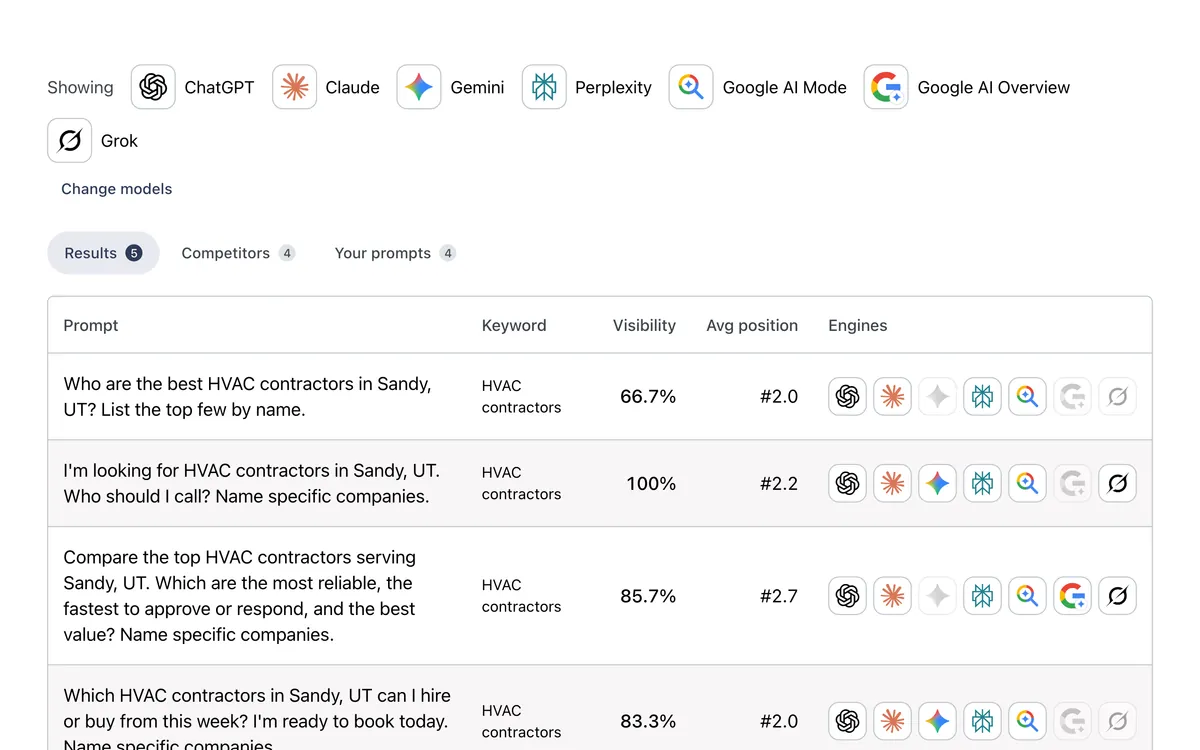Click Perplexity icon in 'best HVAC contractors' row

point(983,397)
